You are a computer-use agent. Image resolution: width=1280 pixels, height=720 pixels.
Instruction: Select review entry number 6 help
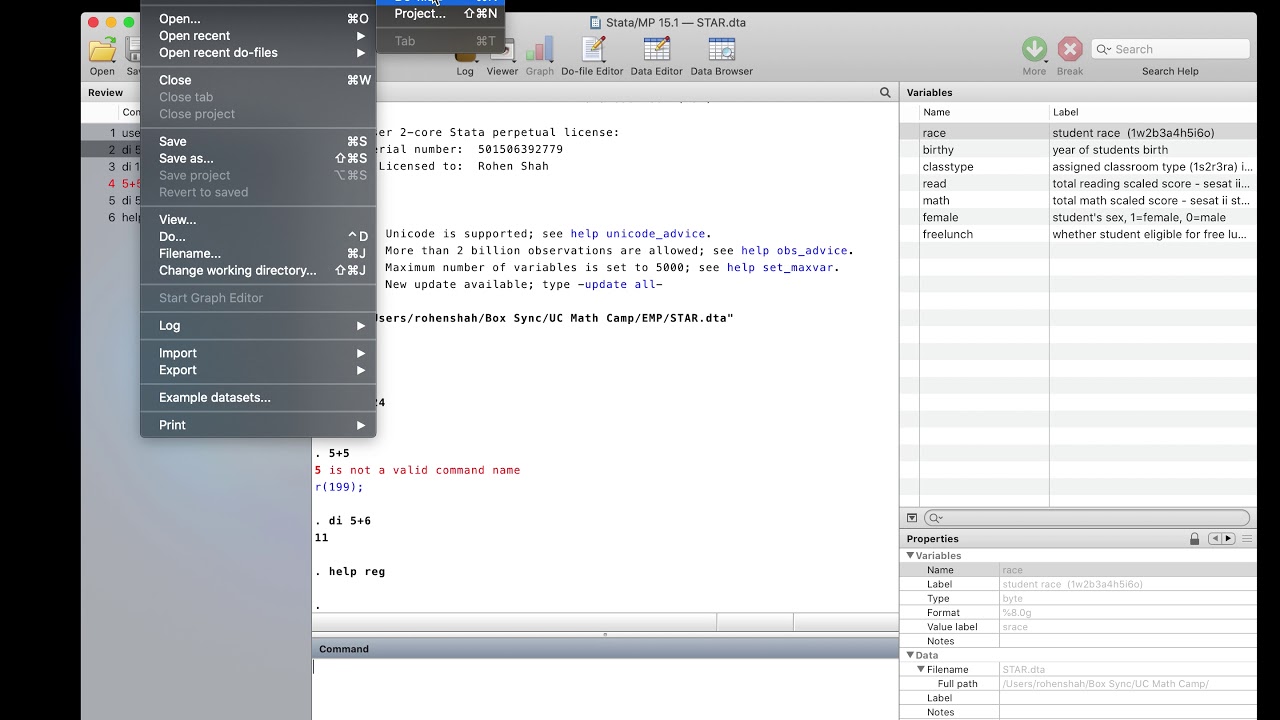pyautogui.click(x=113, y=217)
